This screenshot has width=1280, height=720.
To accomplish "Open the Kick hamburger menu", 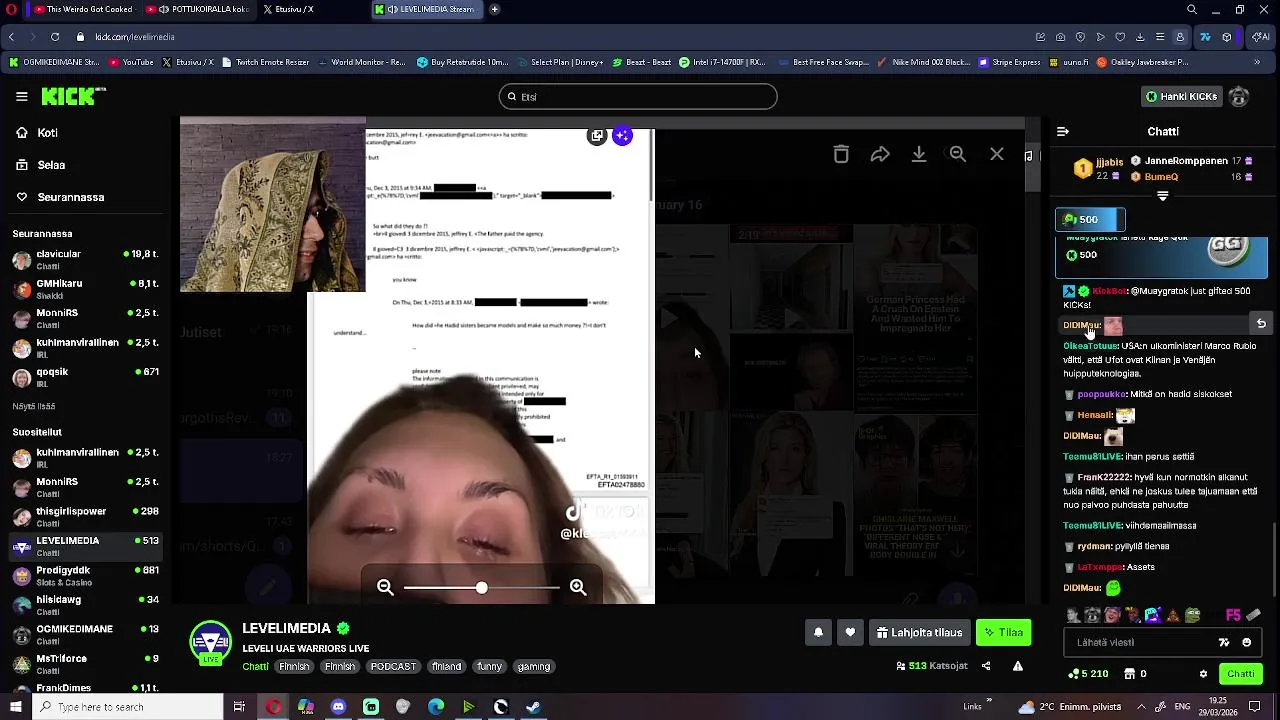I will coord(21,97).
